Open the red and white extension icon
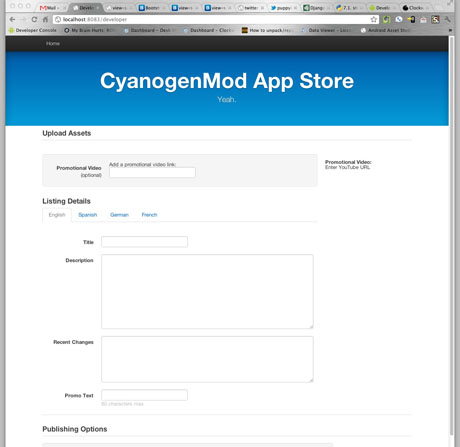Screen dimensions: 460x447 (x=423, y=20)
